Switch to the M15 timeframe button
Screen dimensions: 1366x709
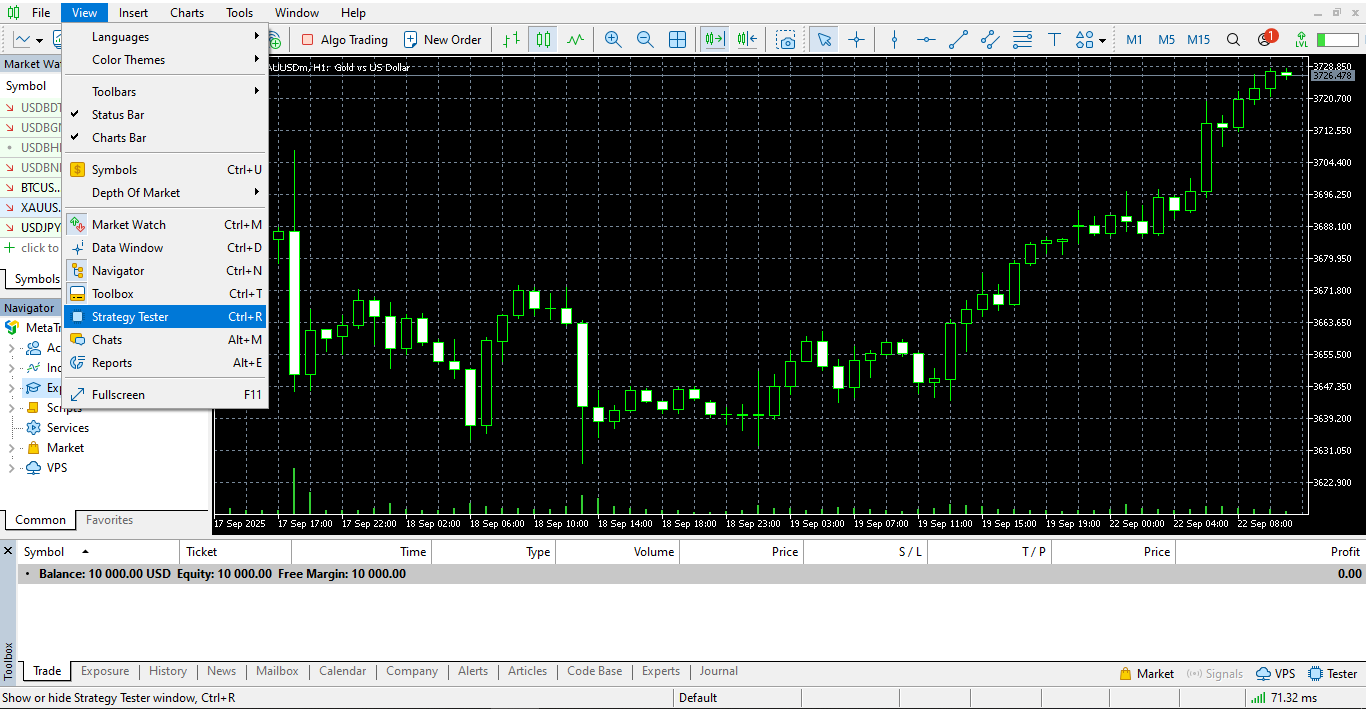[1198, 40]
